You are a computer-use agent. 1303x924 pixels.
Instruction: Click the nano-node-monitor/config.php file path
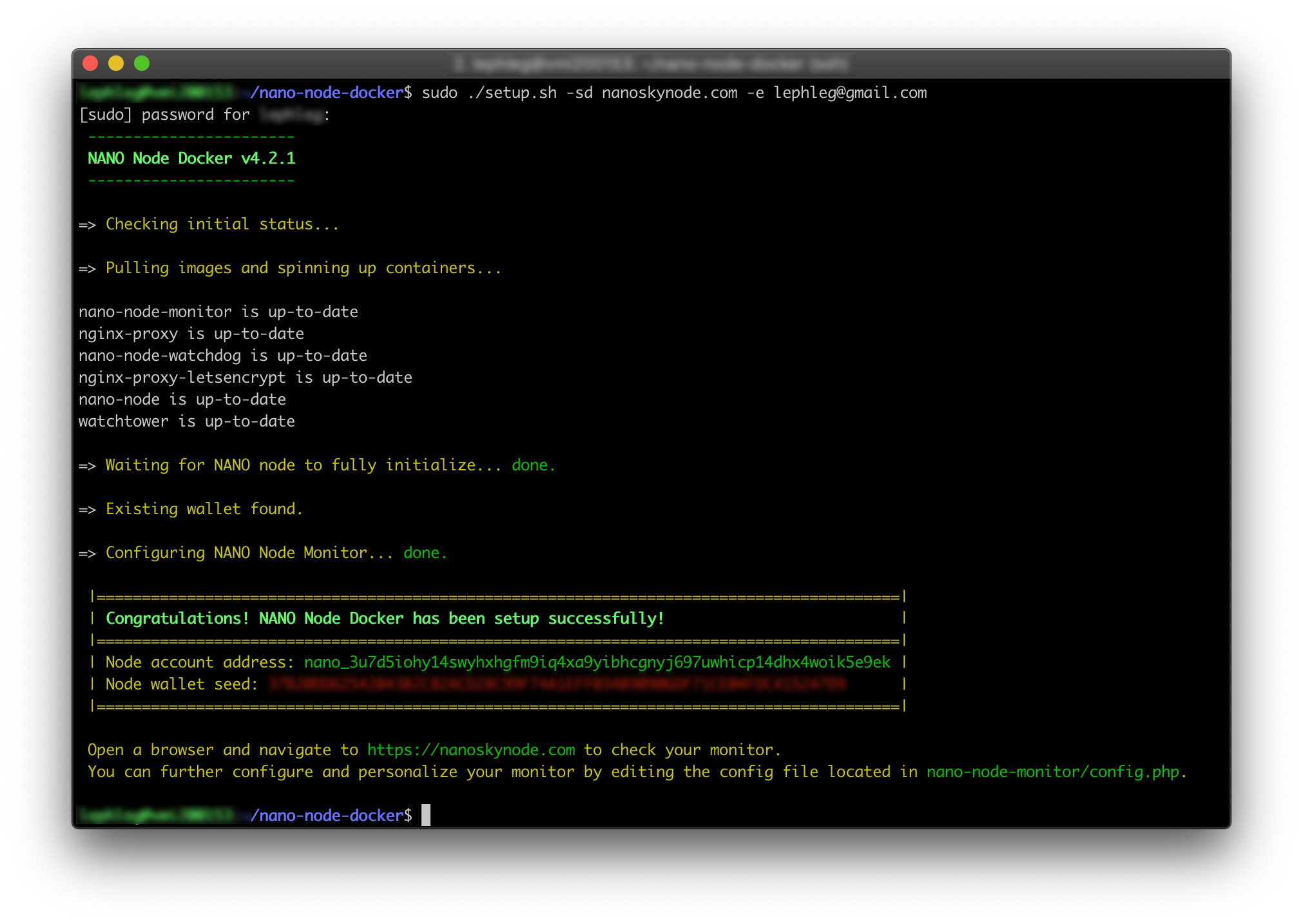1054,772
